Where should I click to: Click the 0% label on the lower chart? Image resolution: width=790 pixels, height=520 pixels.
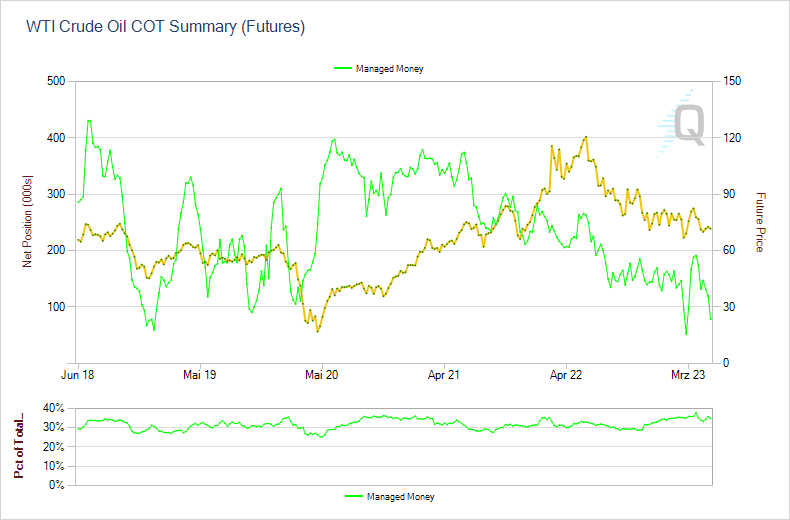[57, 485]
